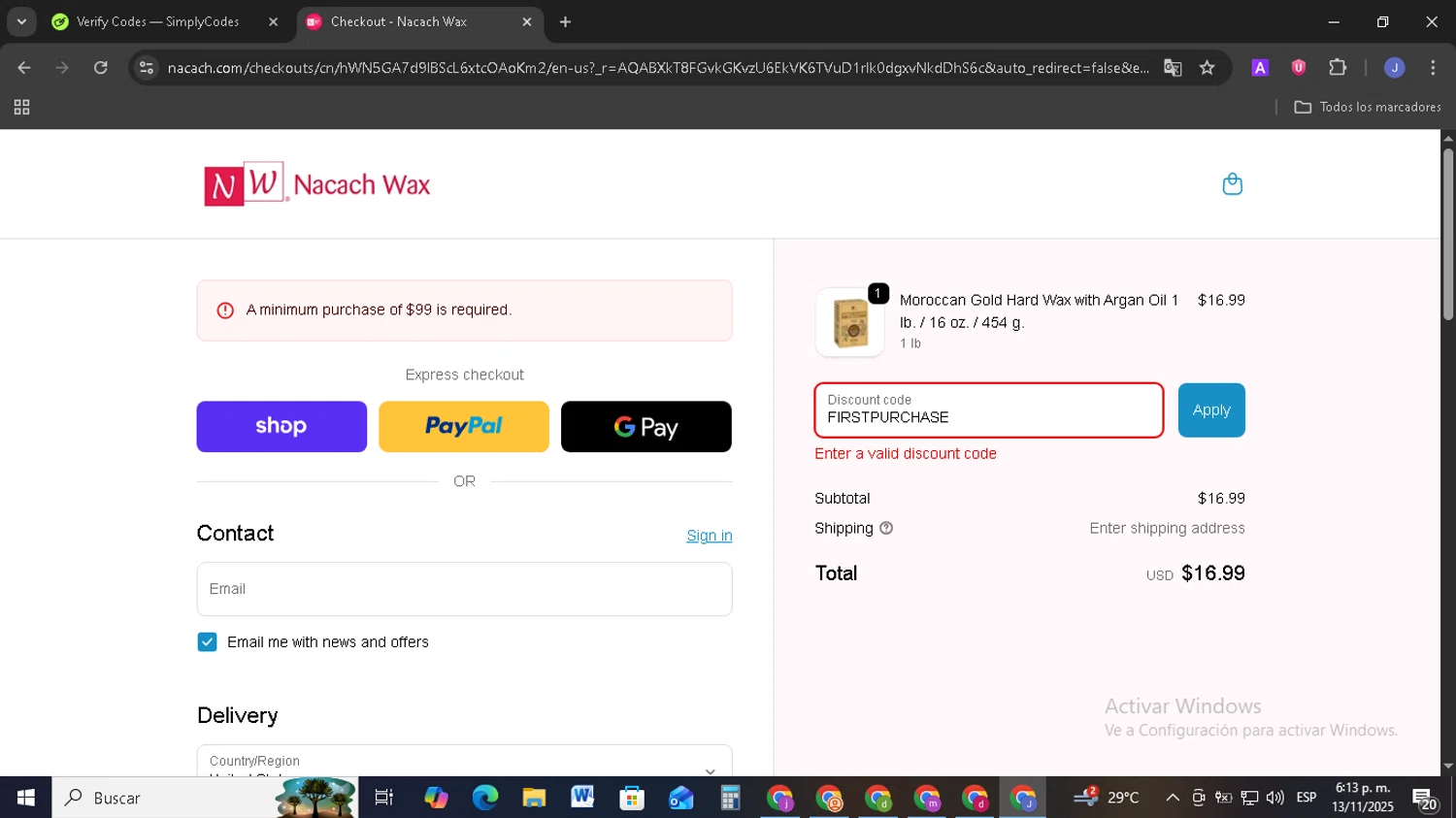Open the purple A extension icon
Image resolution: width=1456 pixels, height=818 pixels.
point(1260,68)
